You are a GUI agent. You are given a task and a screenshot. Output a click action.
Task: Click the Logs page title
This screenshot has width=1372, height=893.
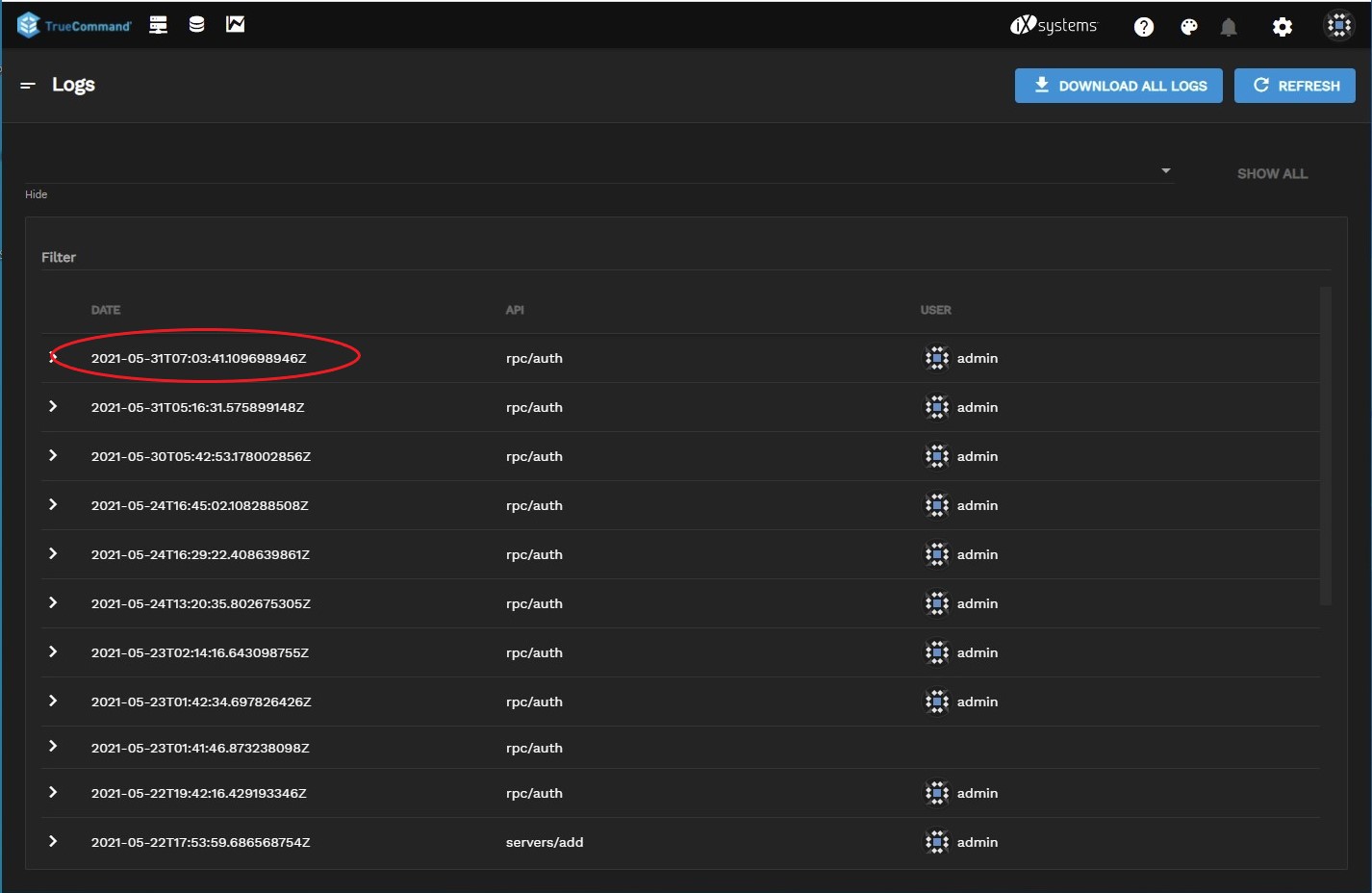73,85
